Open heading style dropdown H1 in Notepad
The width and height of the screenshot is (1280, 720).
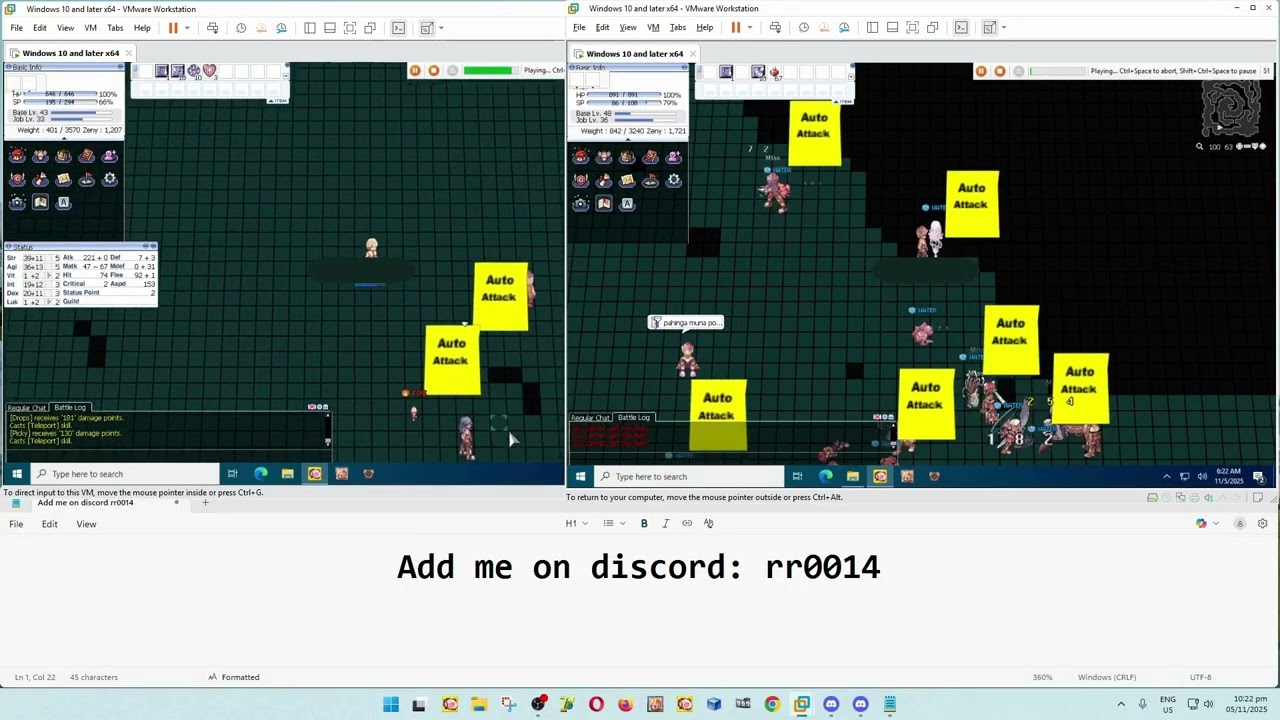click(x=577, y=523)
